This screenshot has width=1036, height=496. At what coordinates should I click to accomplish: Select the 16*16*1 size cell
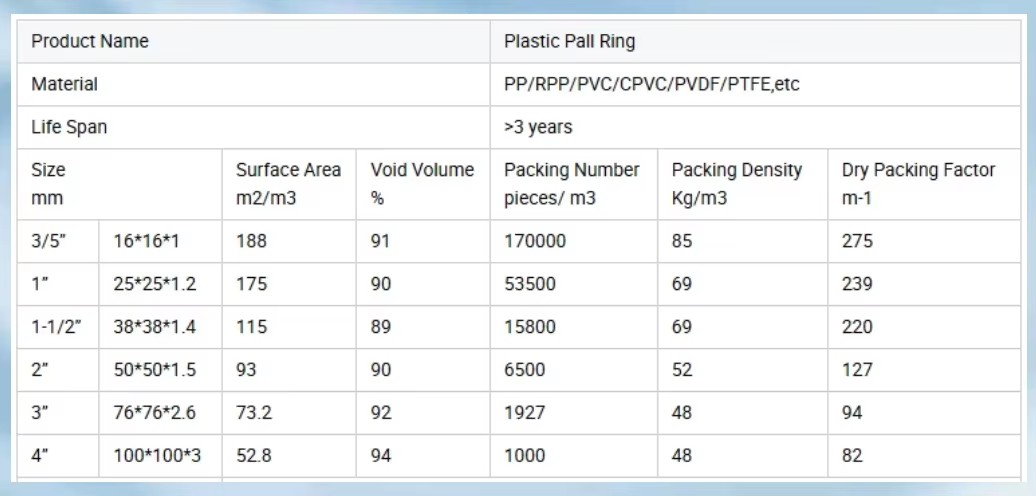click(160, 241)
